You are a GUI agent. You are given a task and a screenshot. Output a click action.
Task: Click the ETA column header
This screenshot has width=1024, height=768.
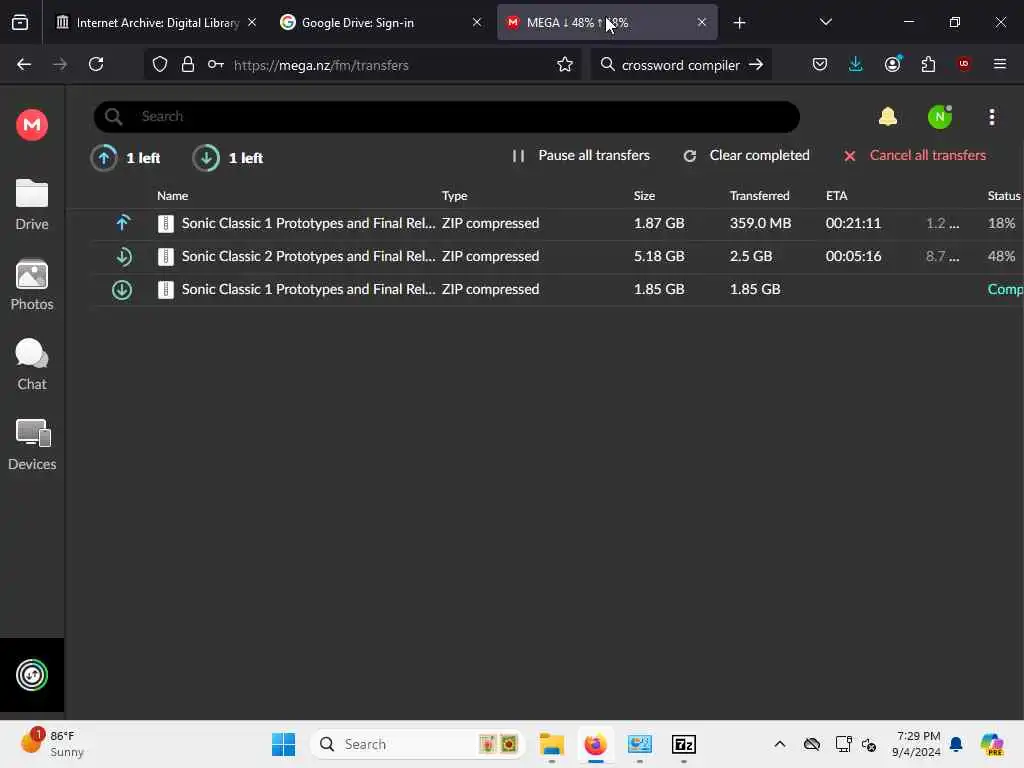coord(837,195)
